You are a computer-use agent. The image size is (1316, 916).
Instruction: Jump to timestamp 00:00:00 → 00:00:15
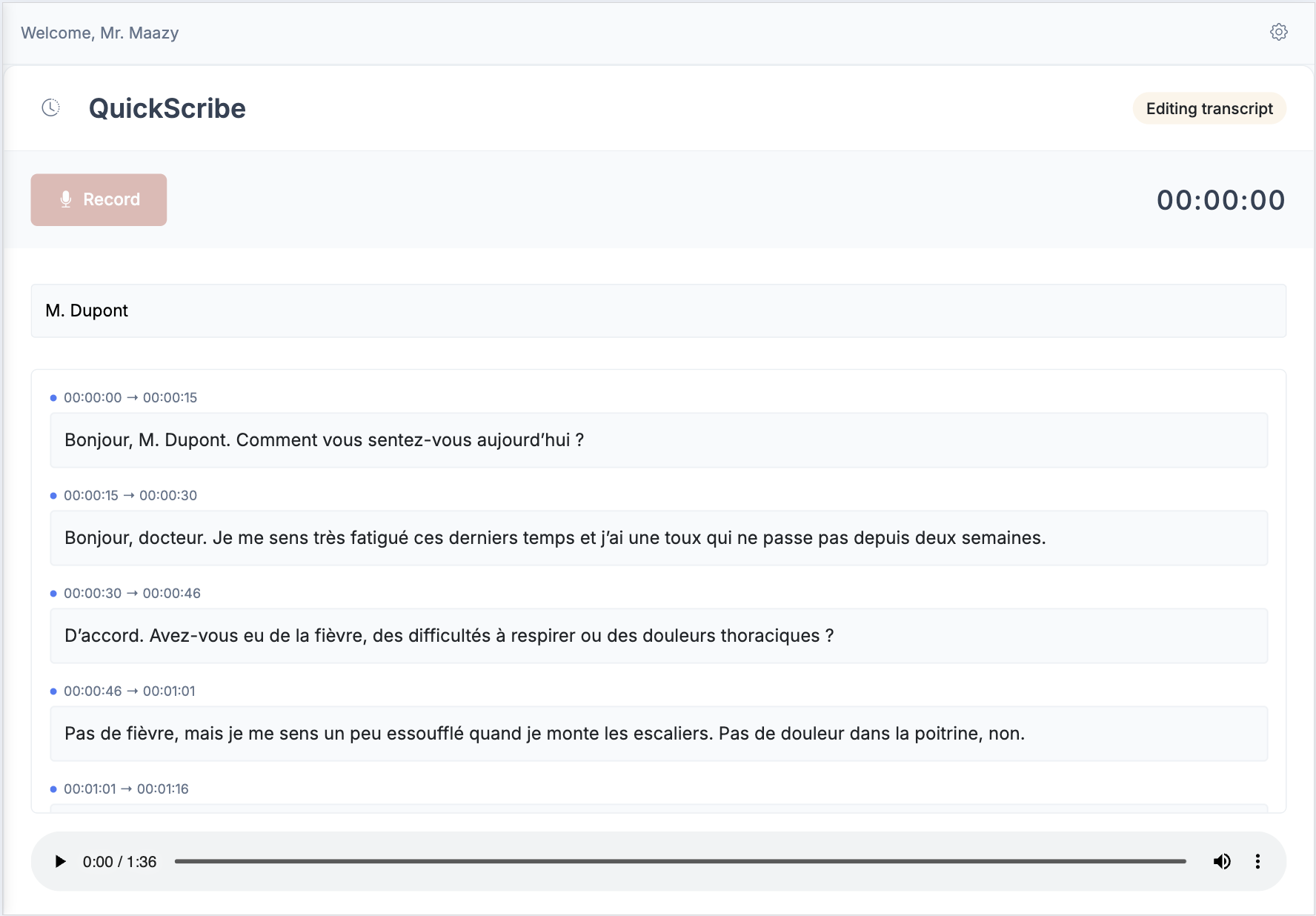(130, 397)
